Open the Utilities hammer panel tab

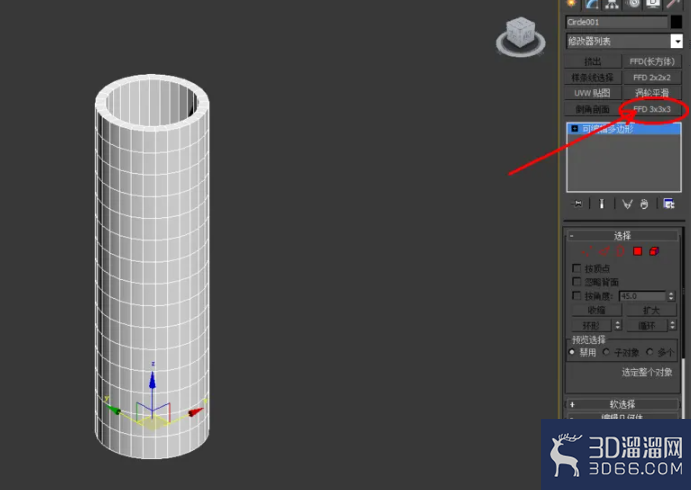click(x=673, y=4)
